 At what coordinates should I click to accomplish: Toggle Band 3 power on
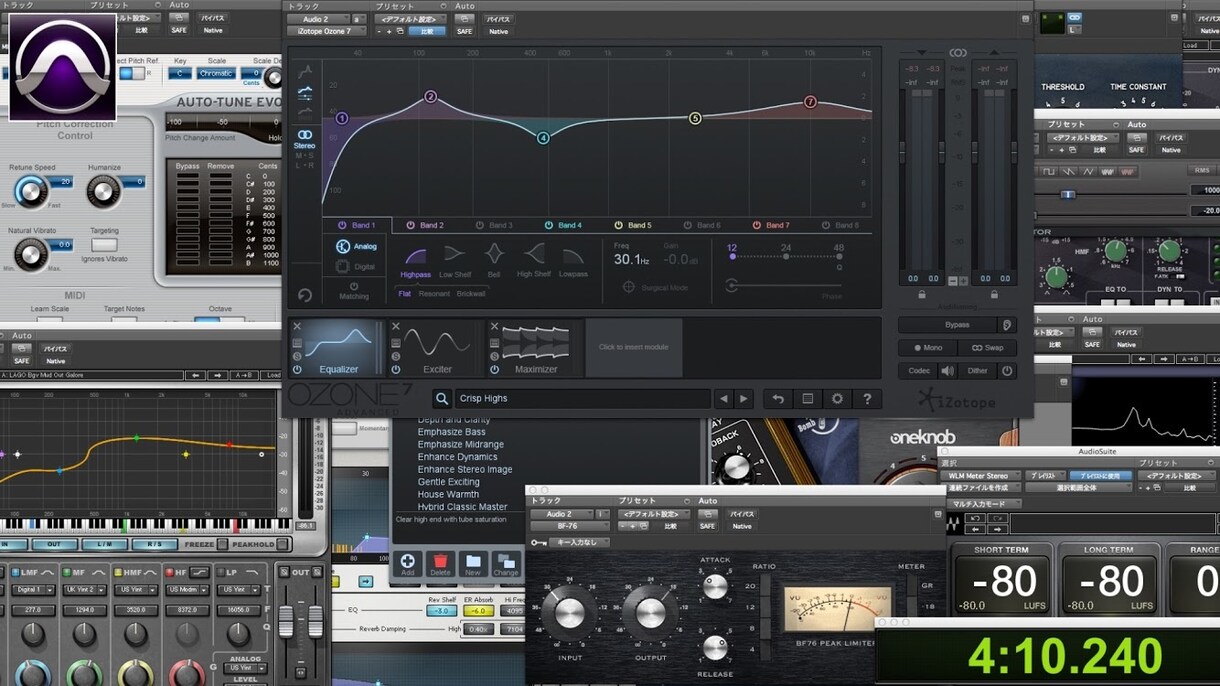[x=480, y=226]
